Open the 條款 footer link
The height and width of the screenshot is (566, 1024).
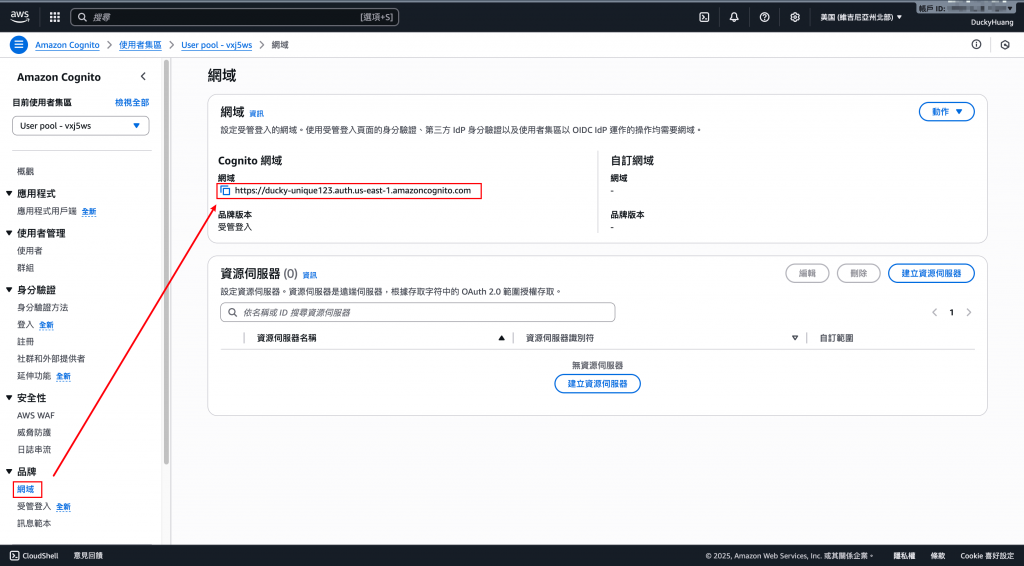pyautogui.click(x=938, y=556)
